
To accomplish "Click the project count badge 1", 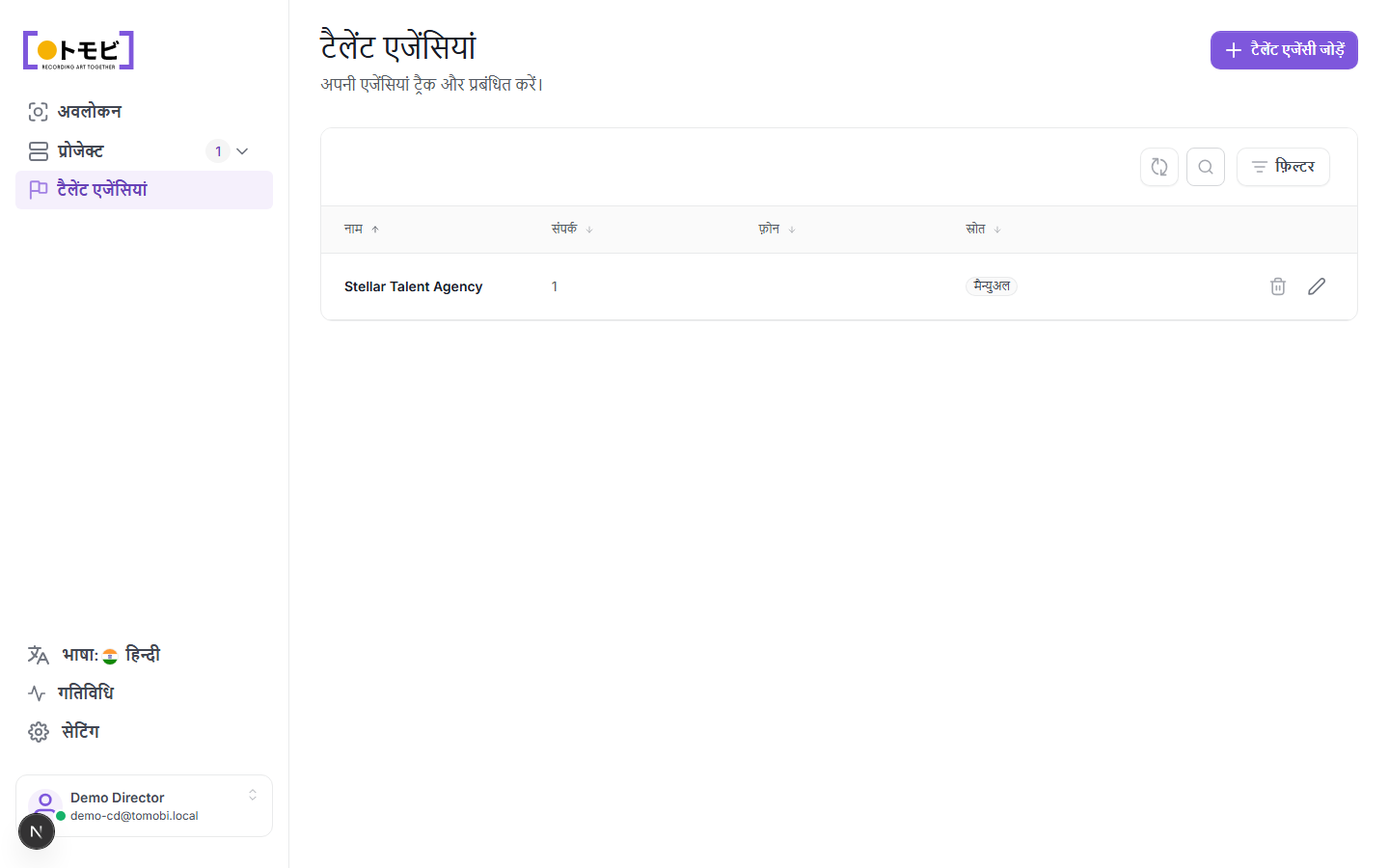I will [x=218, y=151].
